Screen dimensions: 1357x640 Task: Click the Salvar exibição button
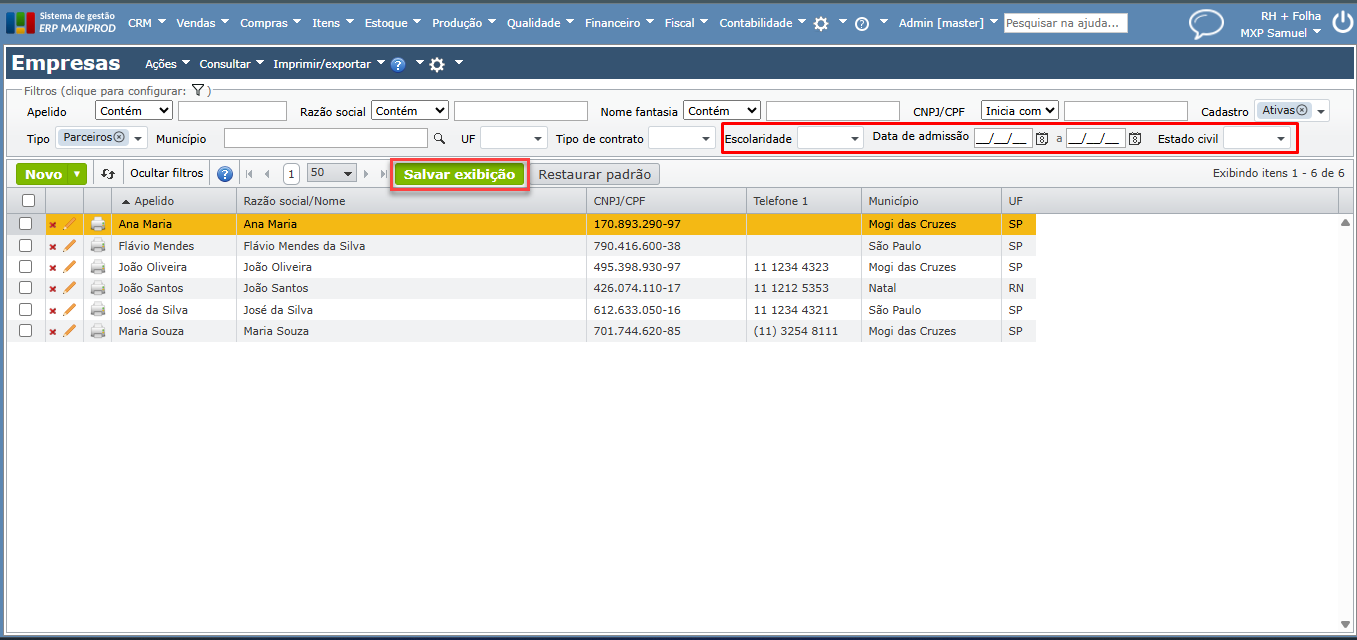(459, 174)
